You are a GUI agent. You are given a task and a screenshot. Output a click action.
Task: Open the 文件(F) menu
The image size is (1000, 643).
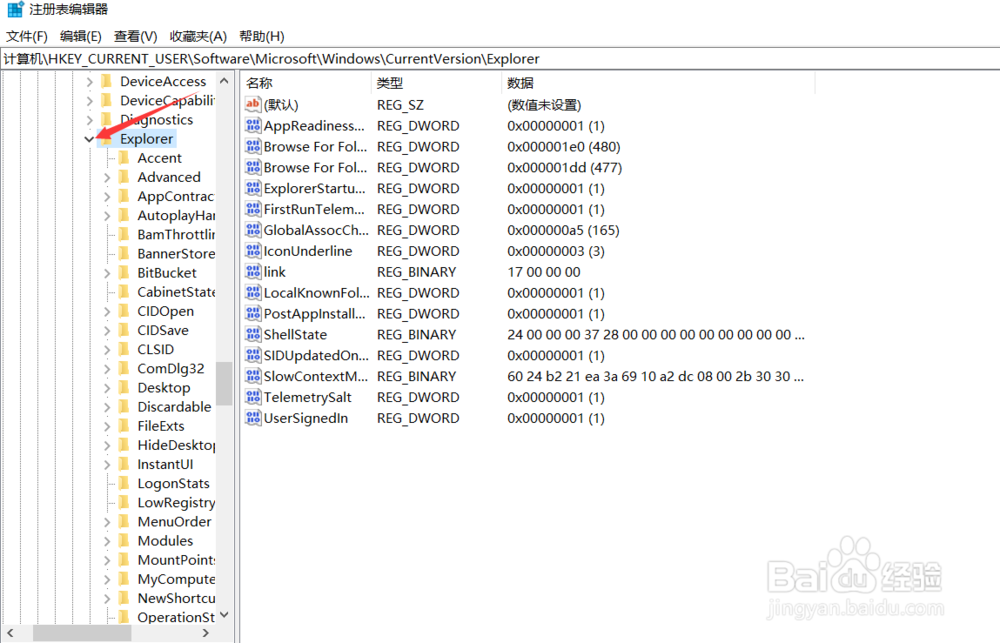[27, 36]
